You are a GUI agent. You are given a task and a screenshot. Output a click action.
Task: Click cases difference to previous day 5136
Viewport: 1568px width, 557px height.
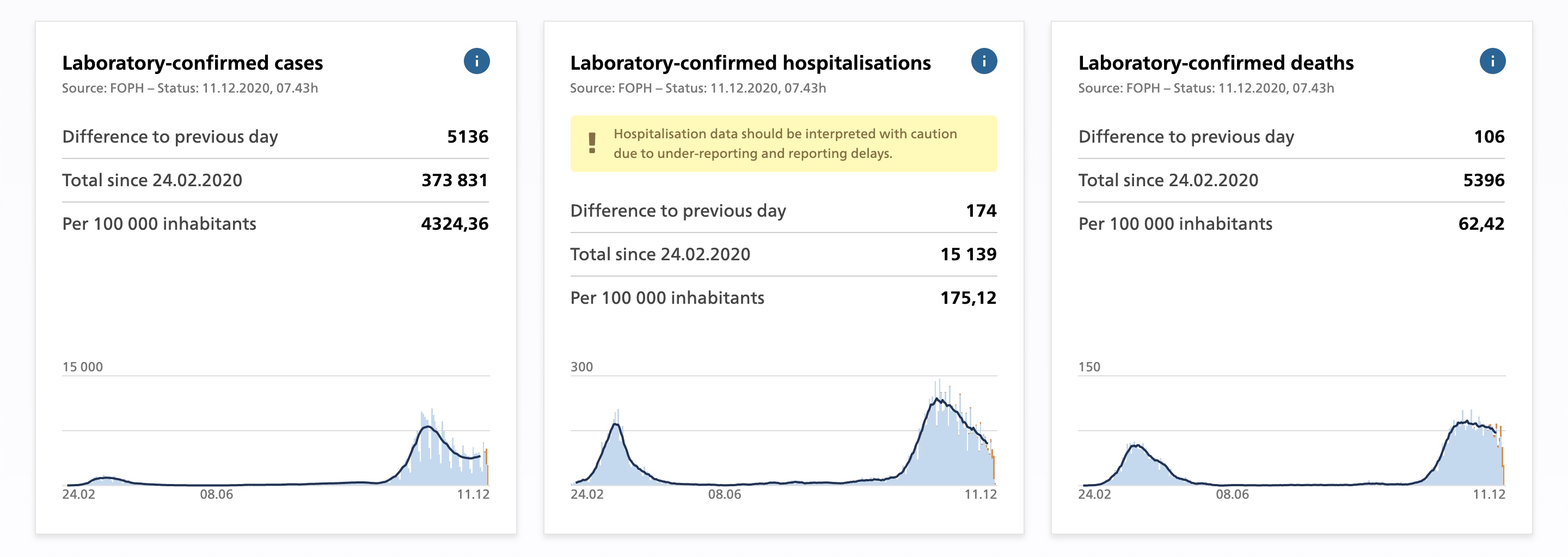(467, 136)
